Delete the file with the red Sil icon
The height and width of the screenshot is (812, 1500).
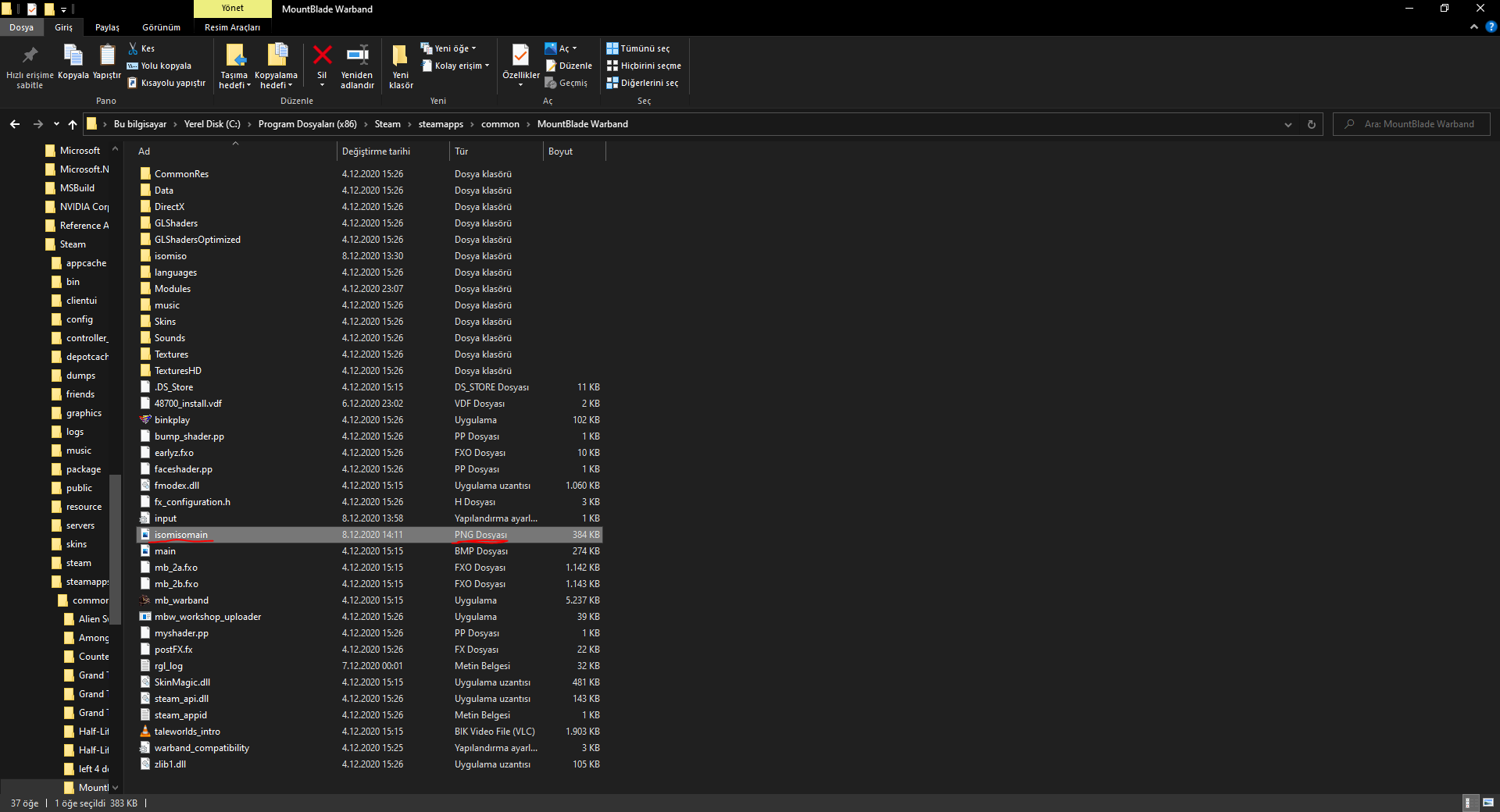point(322,62)
